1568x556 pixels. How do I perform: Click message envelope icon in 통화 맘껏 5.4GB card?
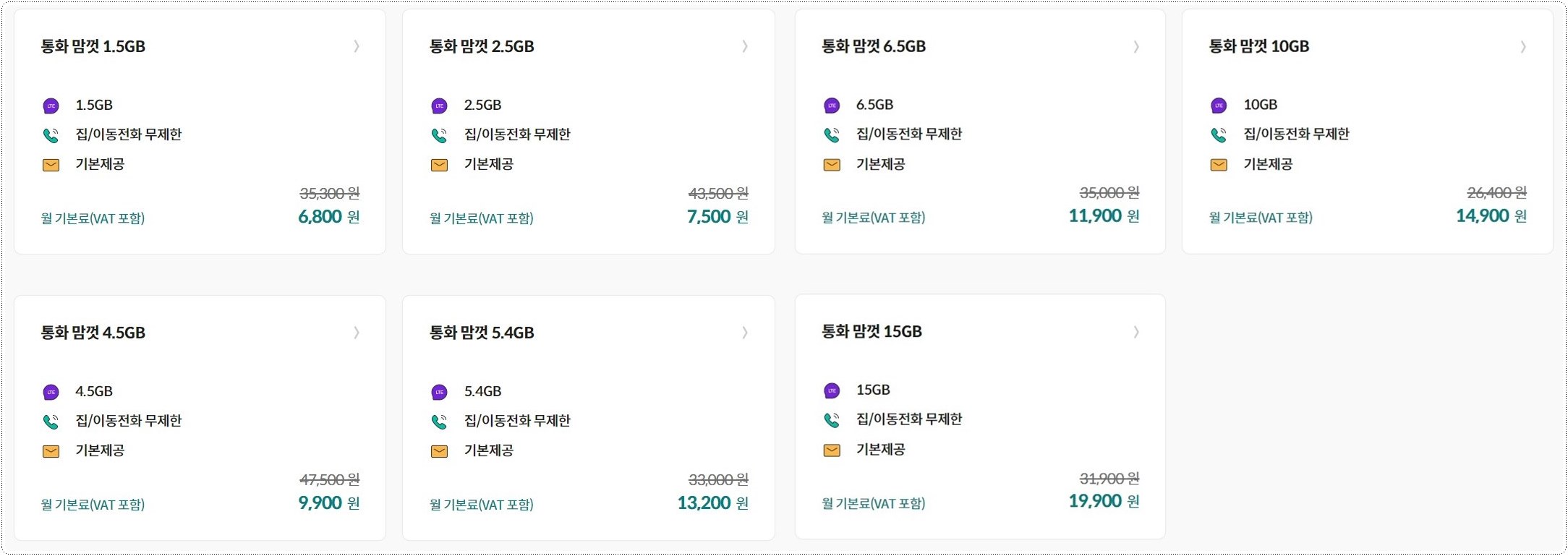(439, 451)
